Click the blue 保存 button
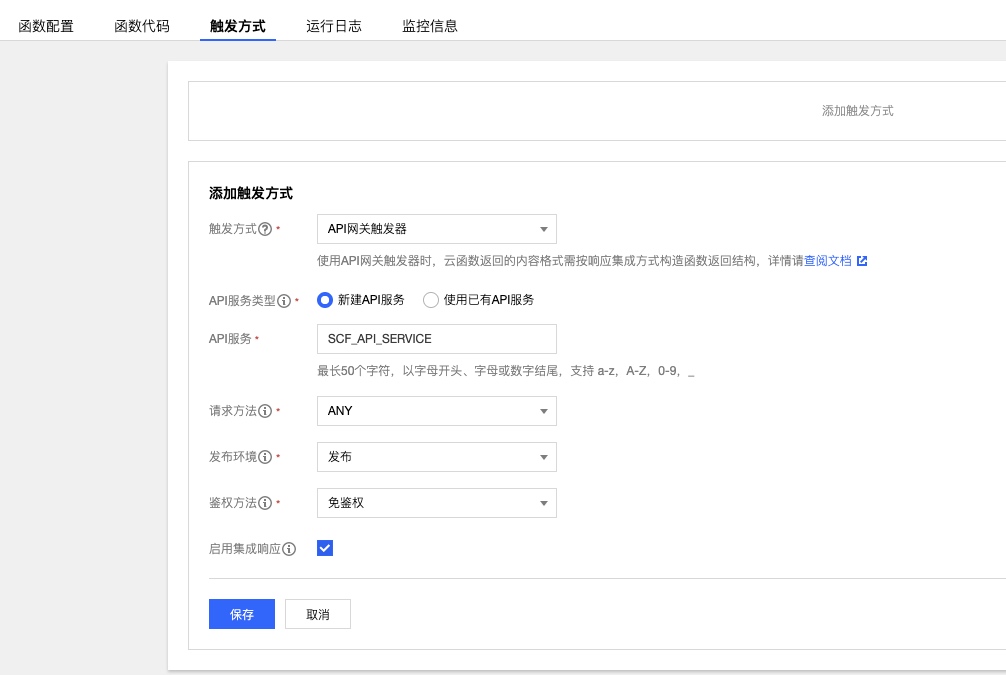 point(242,614)
